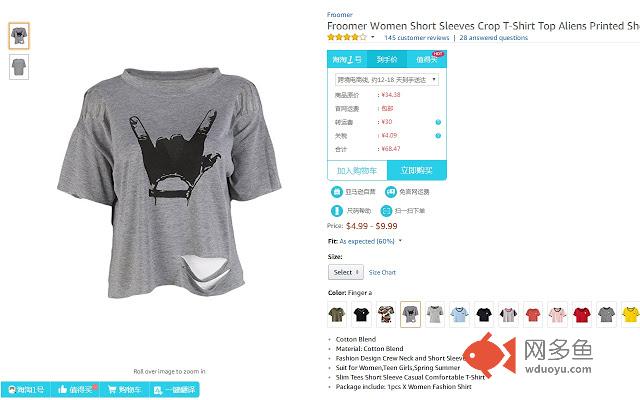Open the 购物车 shopping cart icon
Viewport: 640px width, 400px height.
(x=112, y=389)
